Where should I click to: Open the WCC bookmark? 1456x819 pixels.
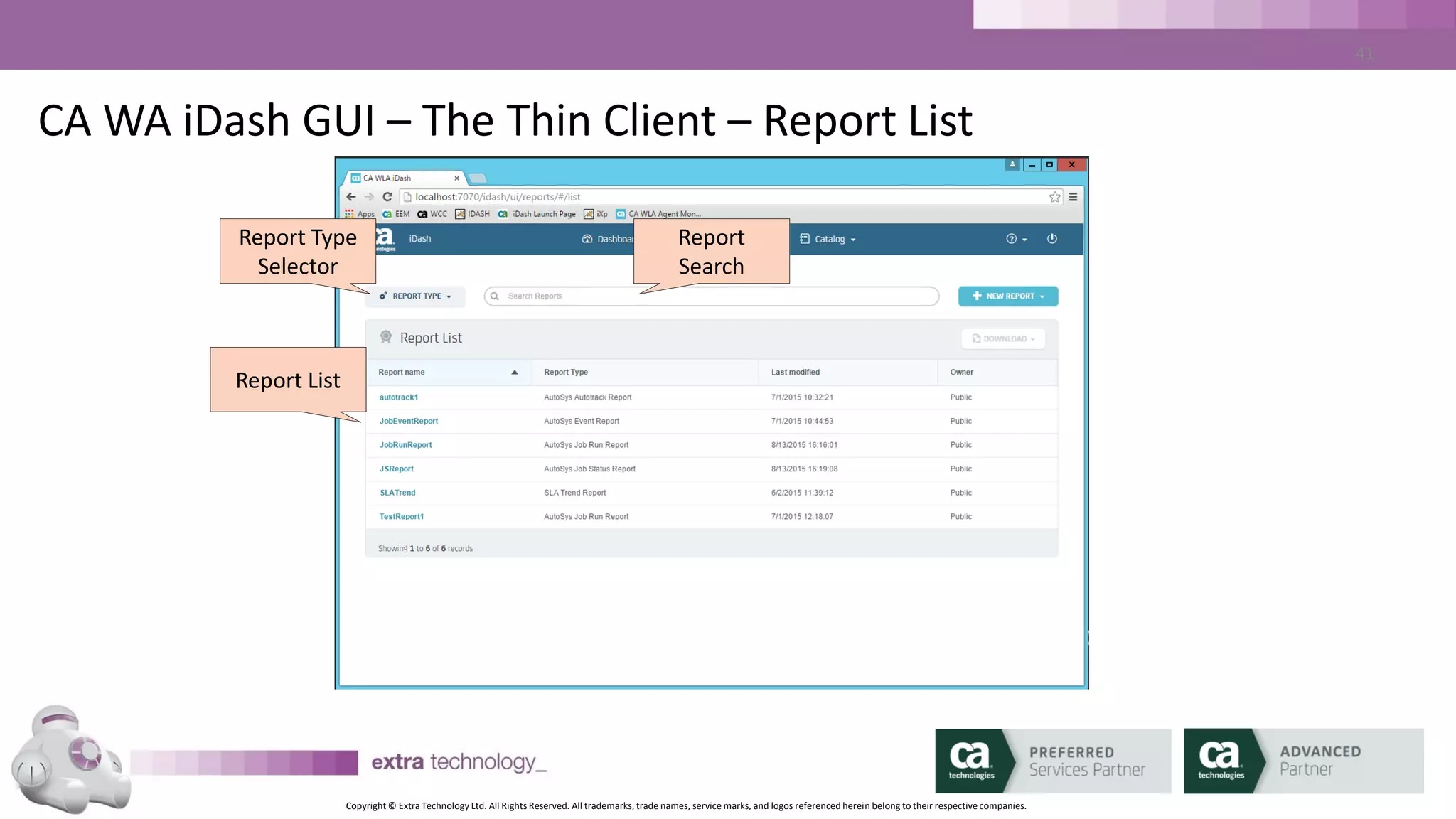[x=432, y=214]
